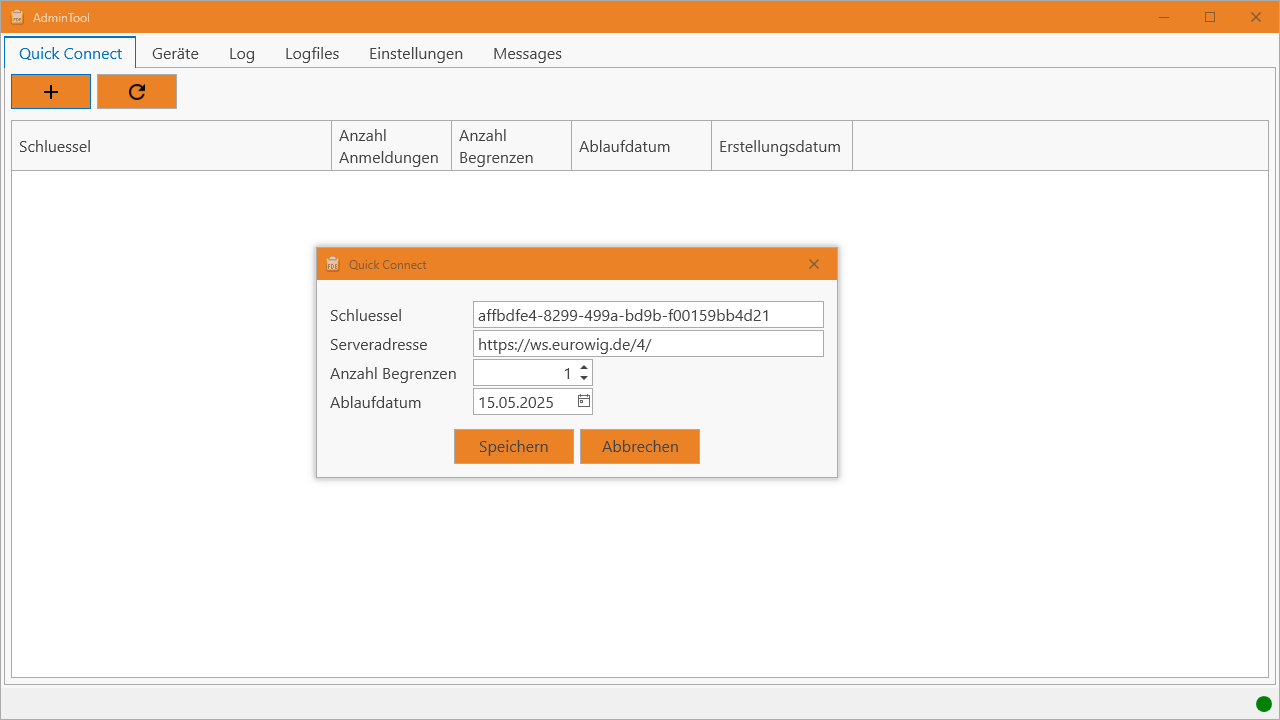This screenshot has height=720, width=1280.
Task: Close the Quick Connect dialog
Action: point(814,264)
